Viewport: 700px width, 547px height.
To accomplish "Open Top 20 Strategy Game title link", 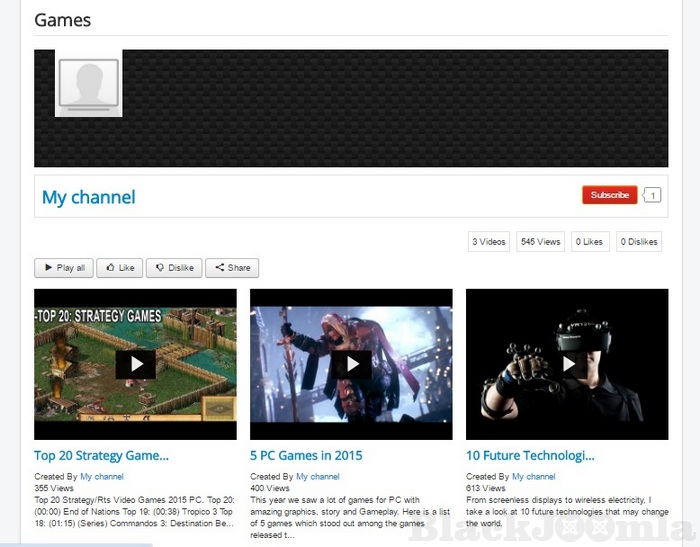I will click(x=101, y=455).
